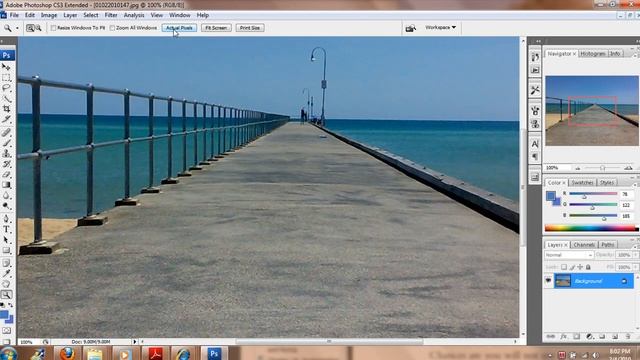Open the Analysis menu
This screenshot has height=360, width=640.
coord(134,15)
